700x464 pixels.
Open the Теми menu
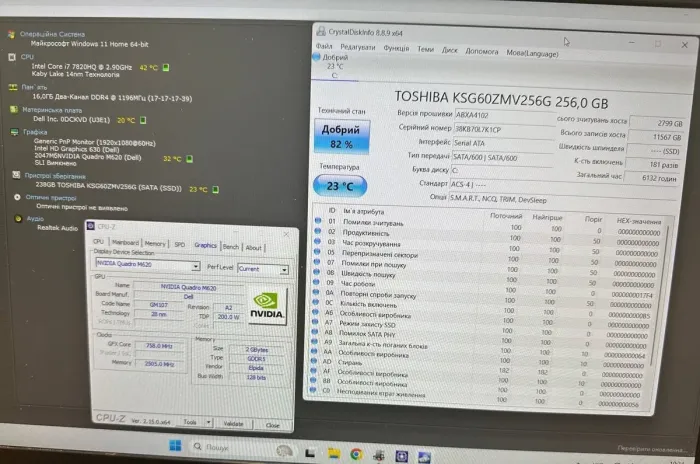tap(425, 49)
